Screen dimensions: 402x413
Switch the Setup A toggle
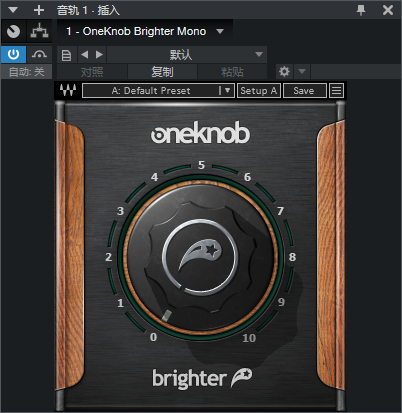click(x=259, y=91)
